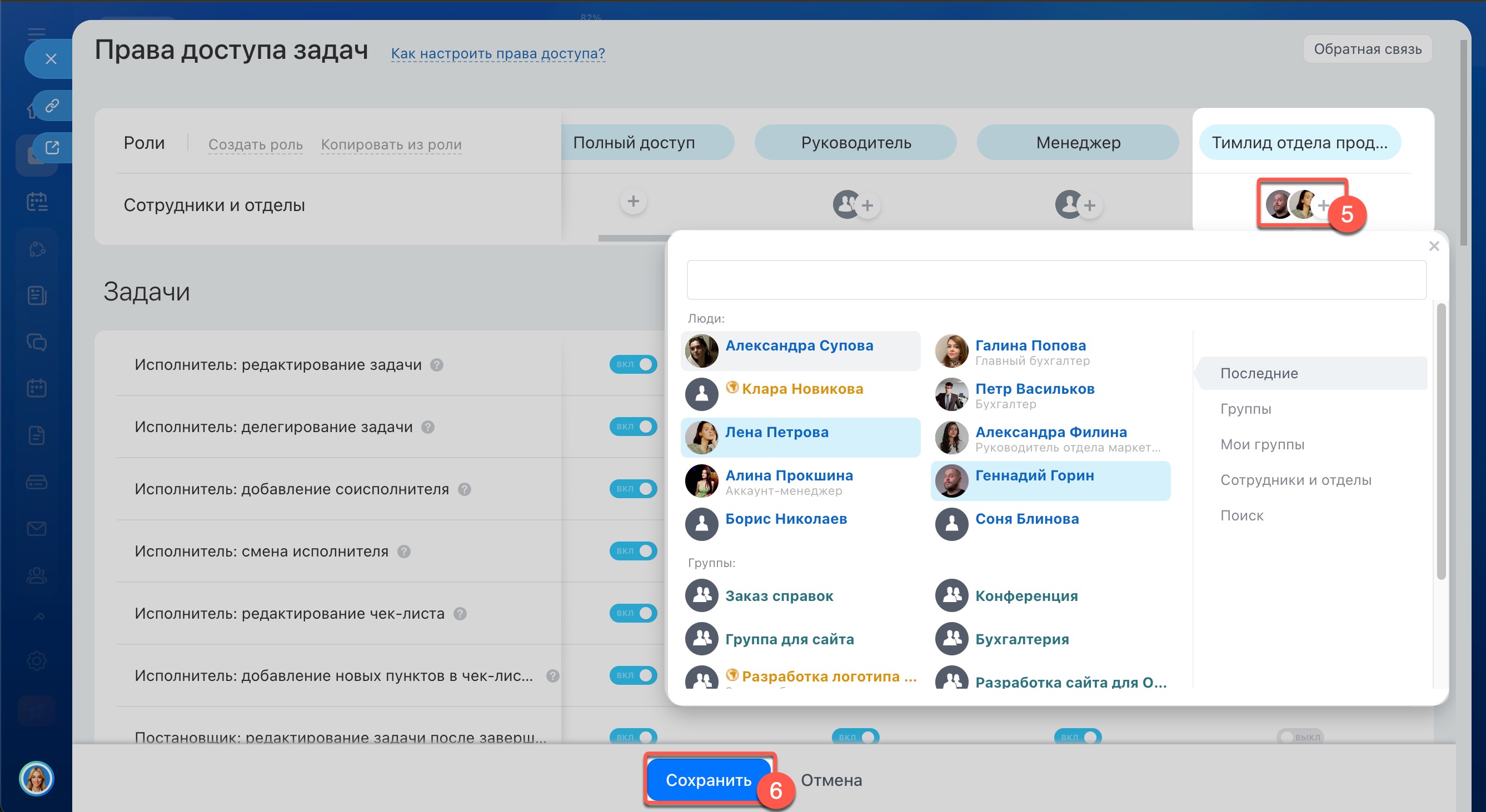1486x812 pixels.
Task: Switch to the Группы tab
Action: pos(1245,409)
